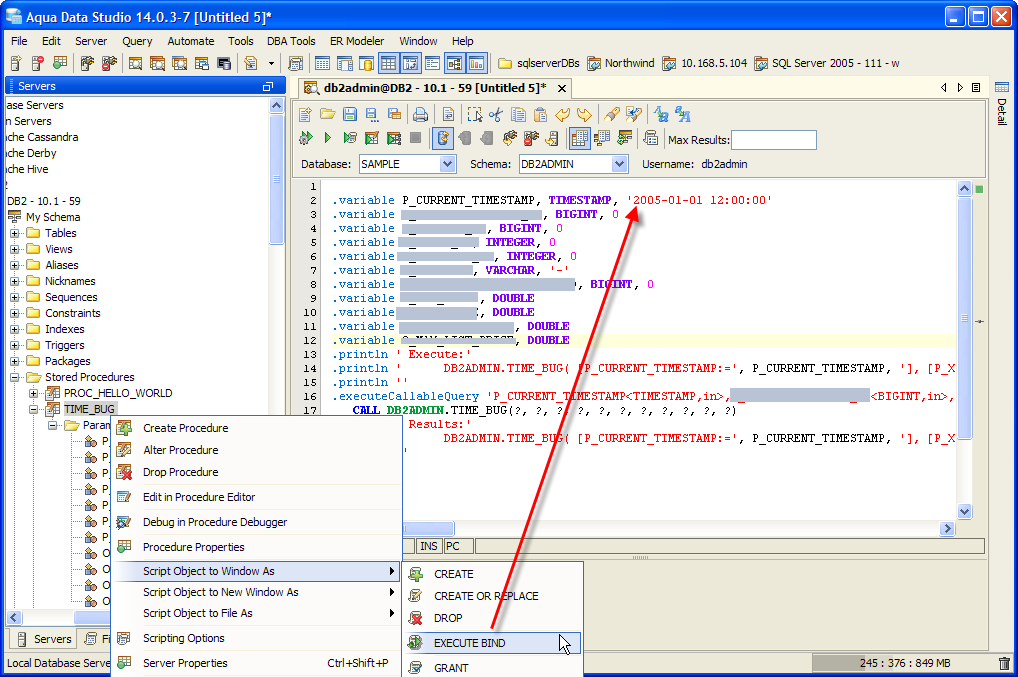Expand the PROC_HELLO_WORLD procedure node
The image size is (1018, 677).
click(x=33, y=393)
